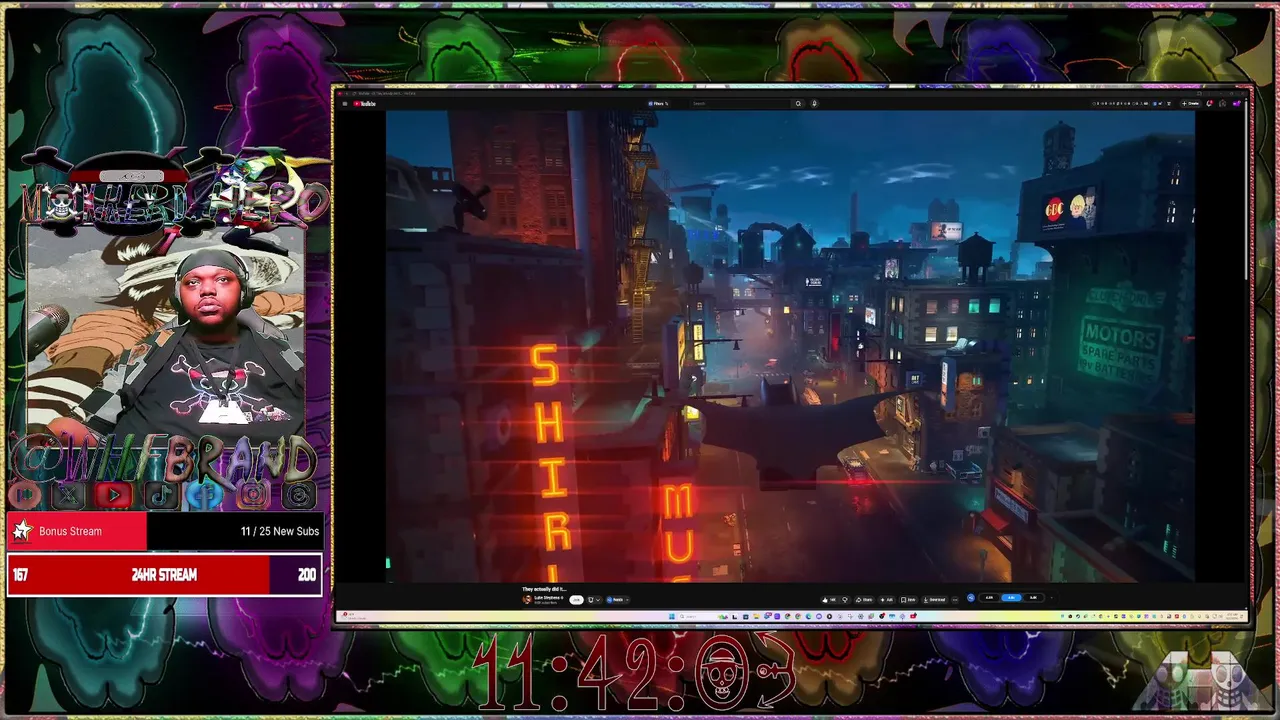
Task: Expand the subscription bell notification dropdown
Action: coord(594,600)
